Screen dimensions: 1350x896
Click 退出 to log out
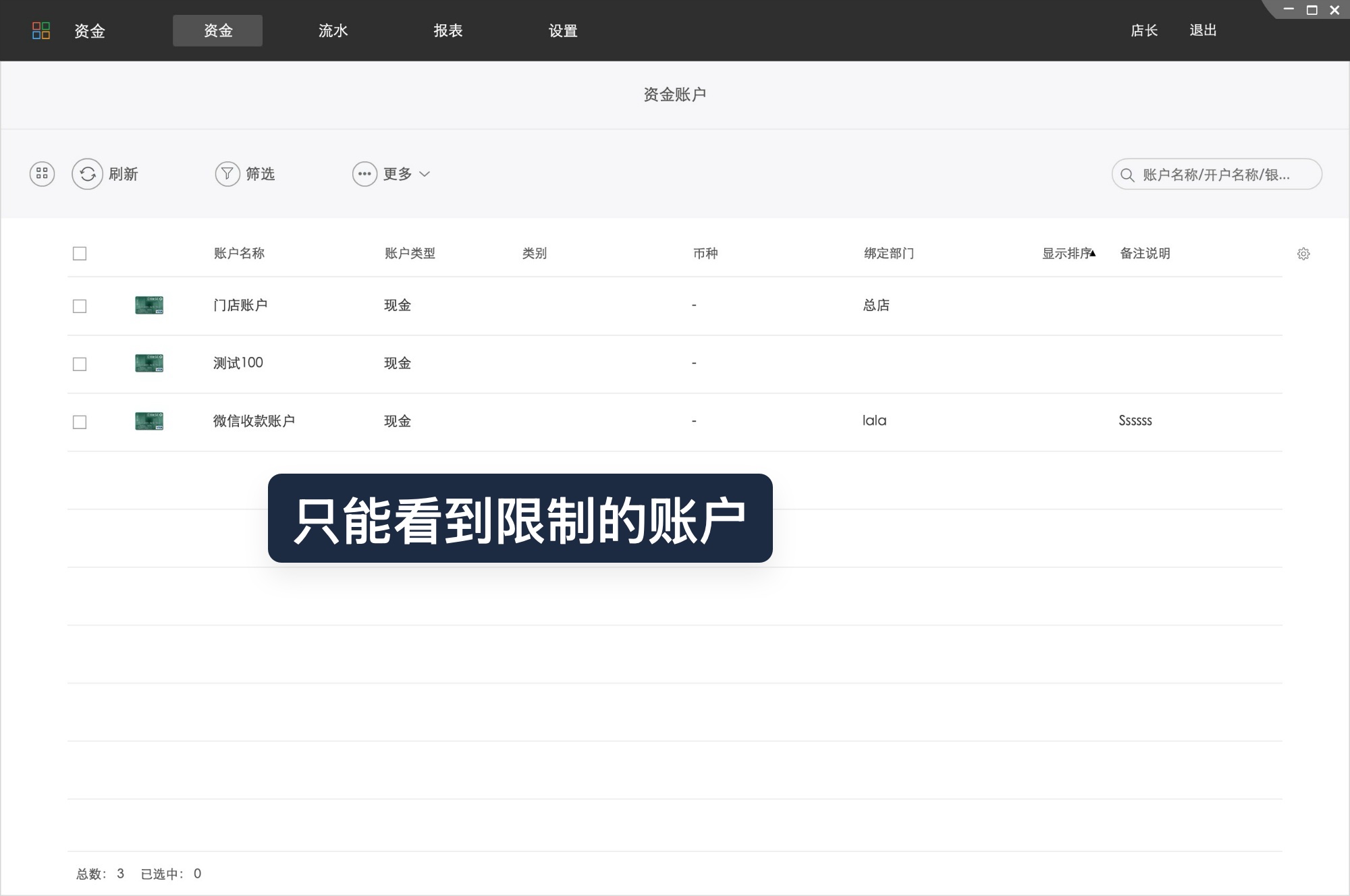click(1203, 30)
